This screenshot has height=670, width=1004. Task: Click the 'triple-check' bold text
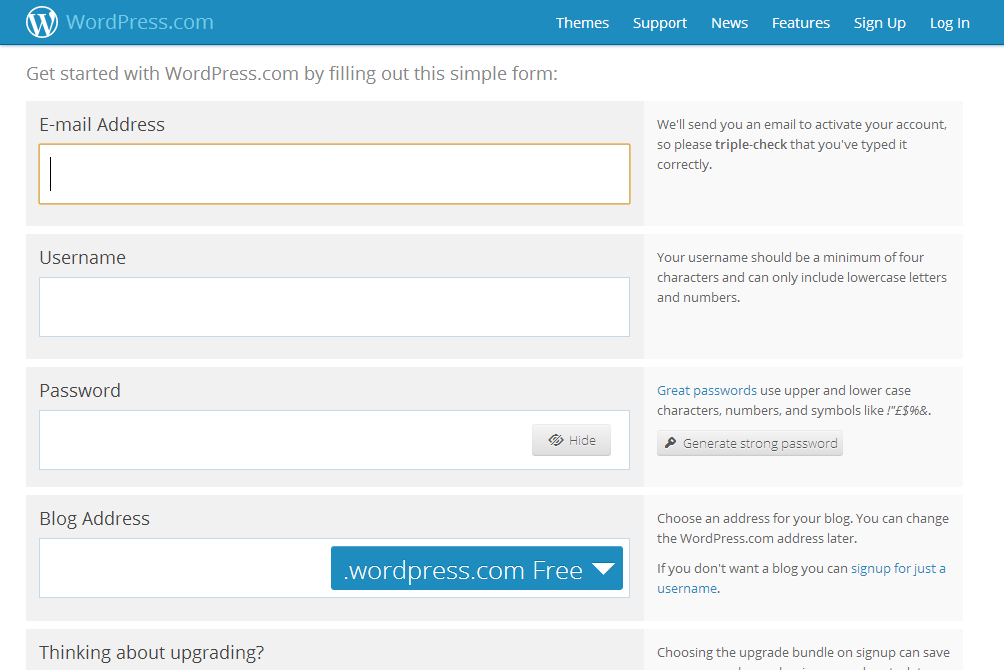(750, 145)
